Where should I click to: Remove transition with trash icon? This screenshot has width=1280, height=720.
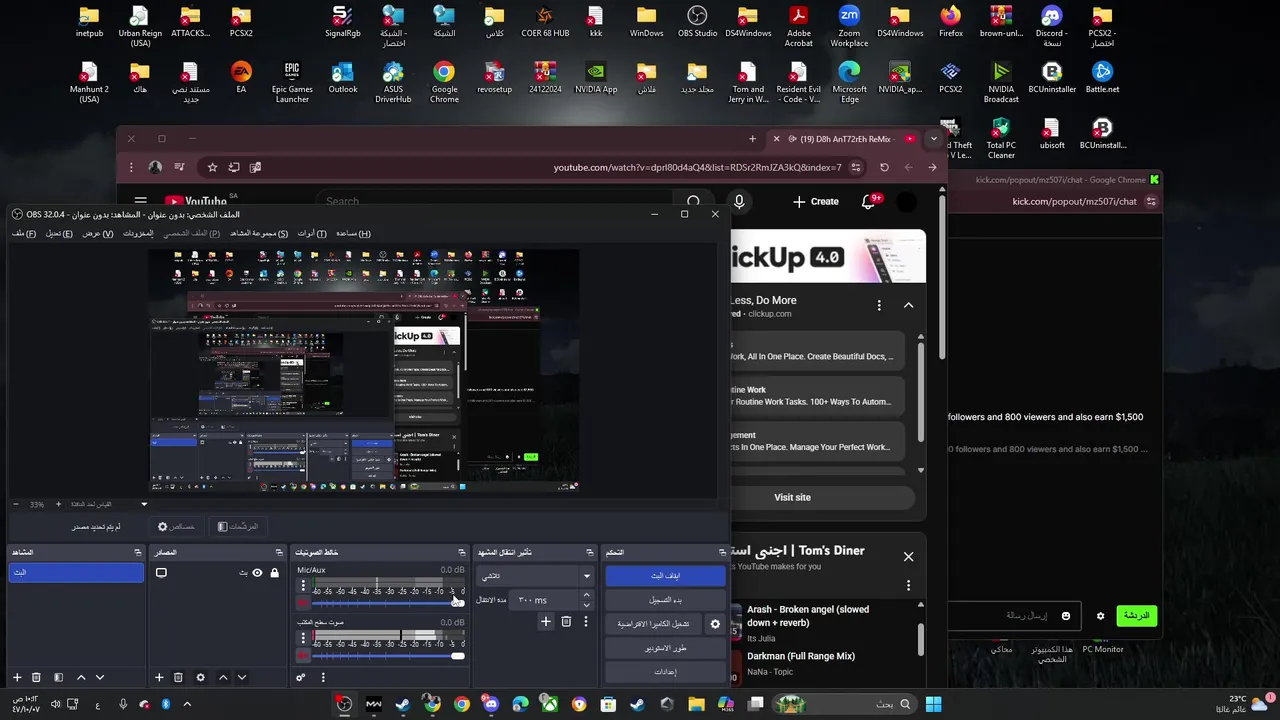point(566,622)
